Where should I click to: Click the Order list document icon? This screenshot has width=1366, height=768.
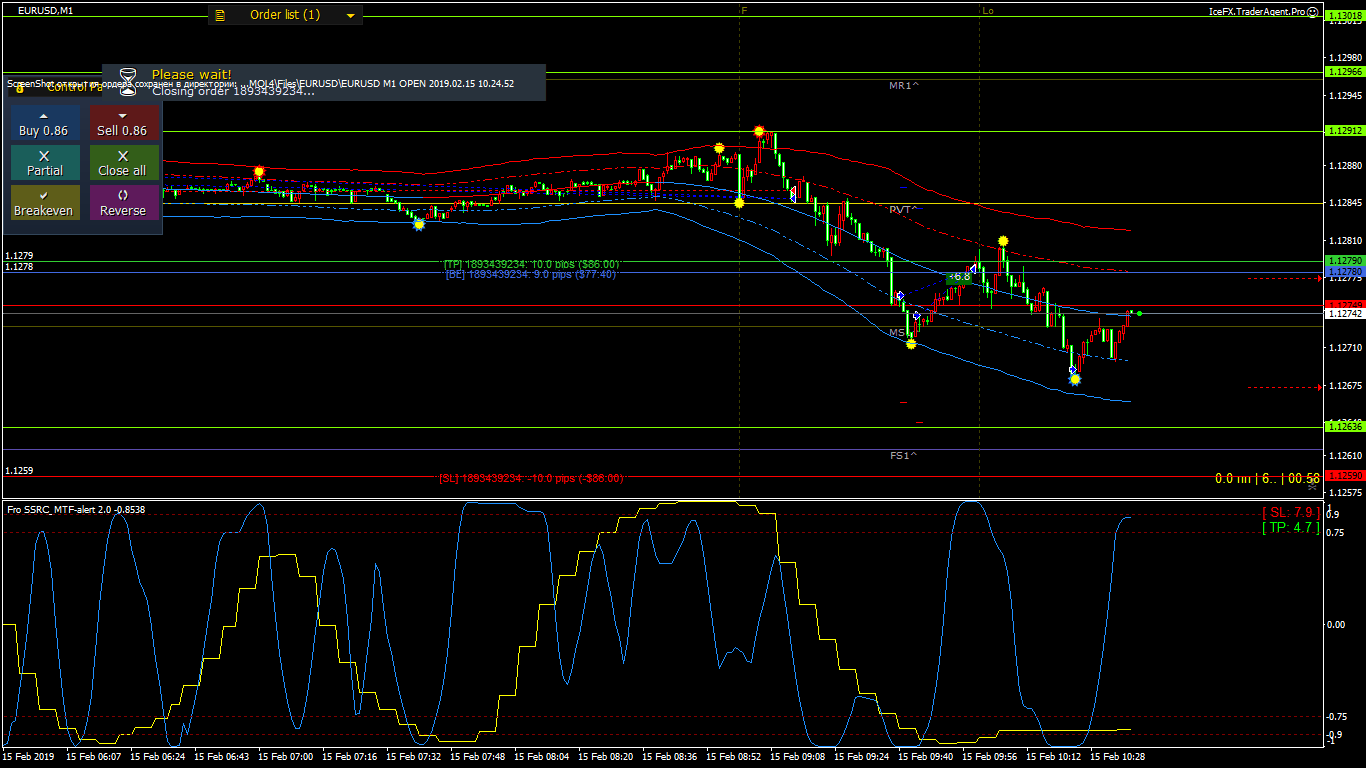(x=221, y=16)
